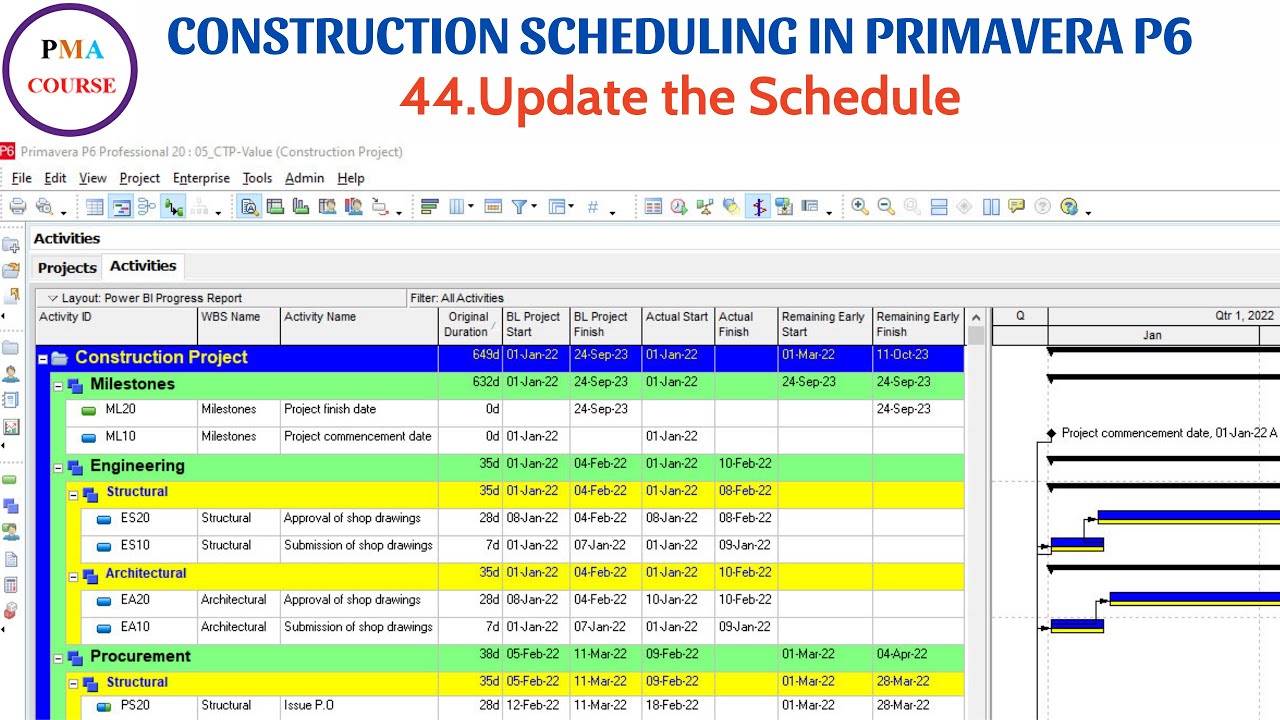This screenshot has width=1280, height=720.
Task: Open the File menu
Action: click(x=22, y=178)
